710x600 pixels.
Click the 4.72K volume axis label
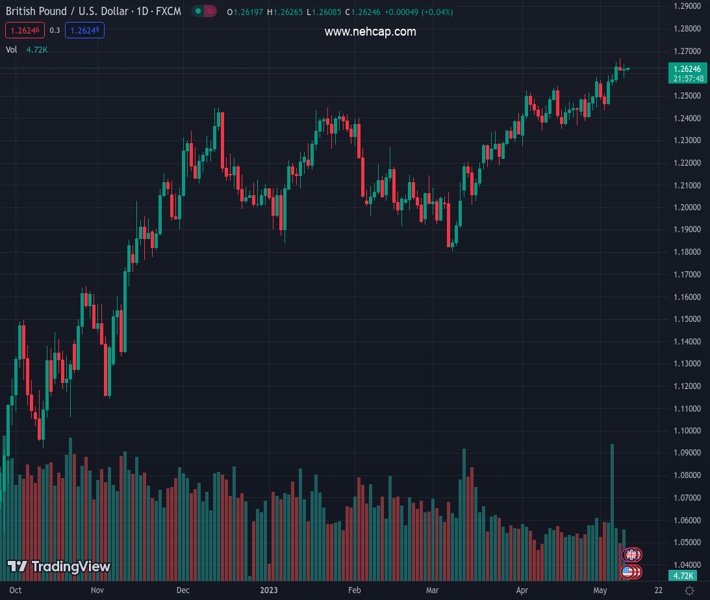click(684, 576)
